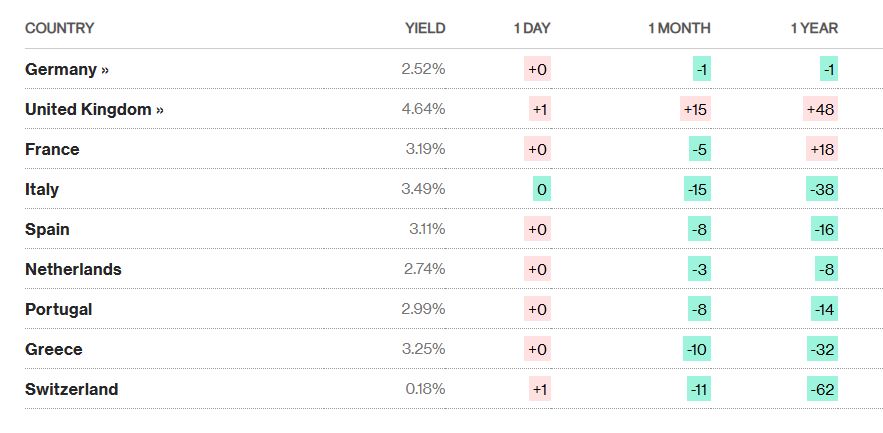Screen dimensions: 883x433
Task: Click the Spain country name
Action: 47,230
